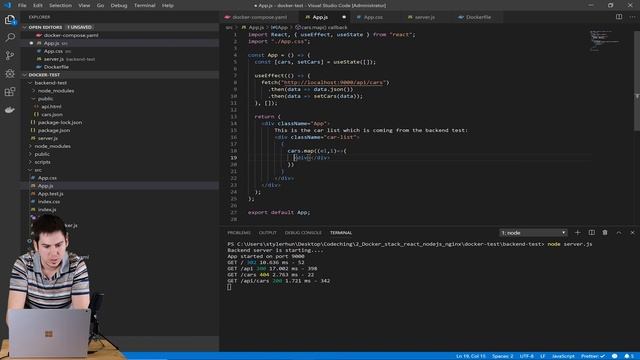Viewport: 640px width, 360px height.
Task: Collapse the DOCKER-TEST folder section
Action: (x=25, y=75)
